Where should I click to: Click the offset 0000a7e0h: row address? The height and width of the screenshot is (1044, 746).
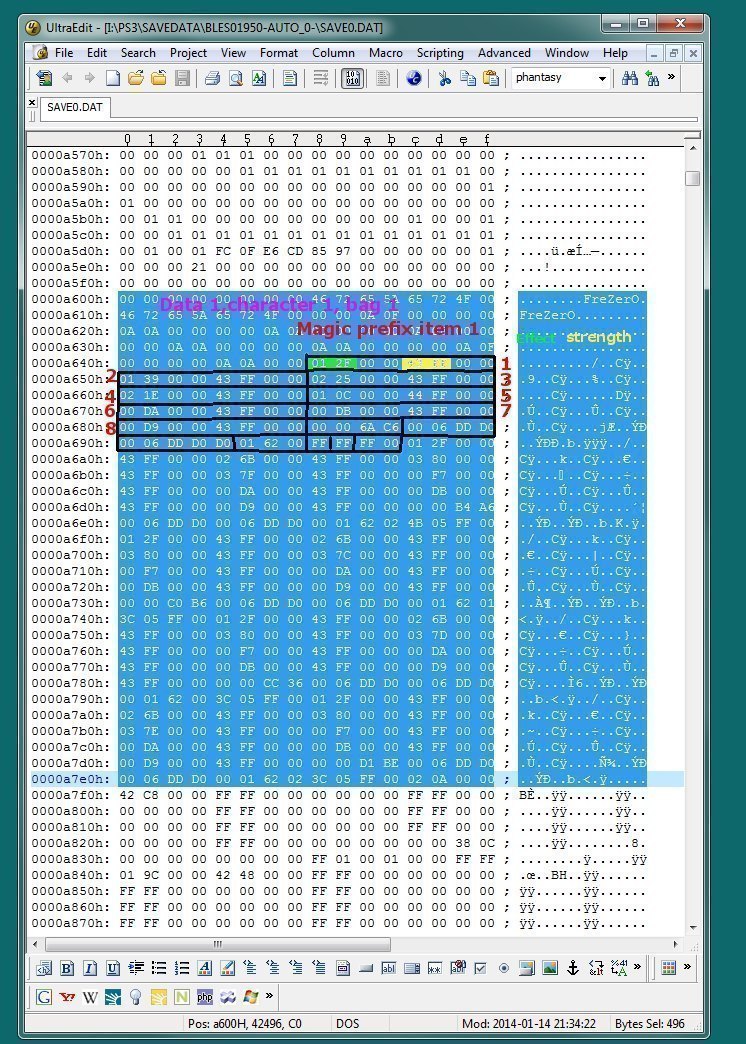tap(71, 779)
